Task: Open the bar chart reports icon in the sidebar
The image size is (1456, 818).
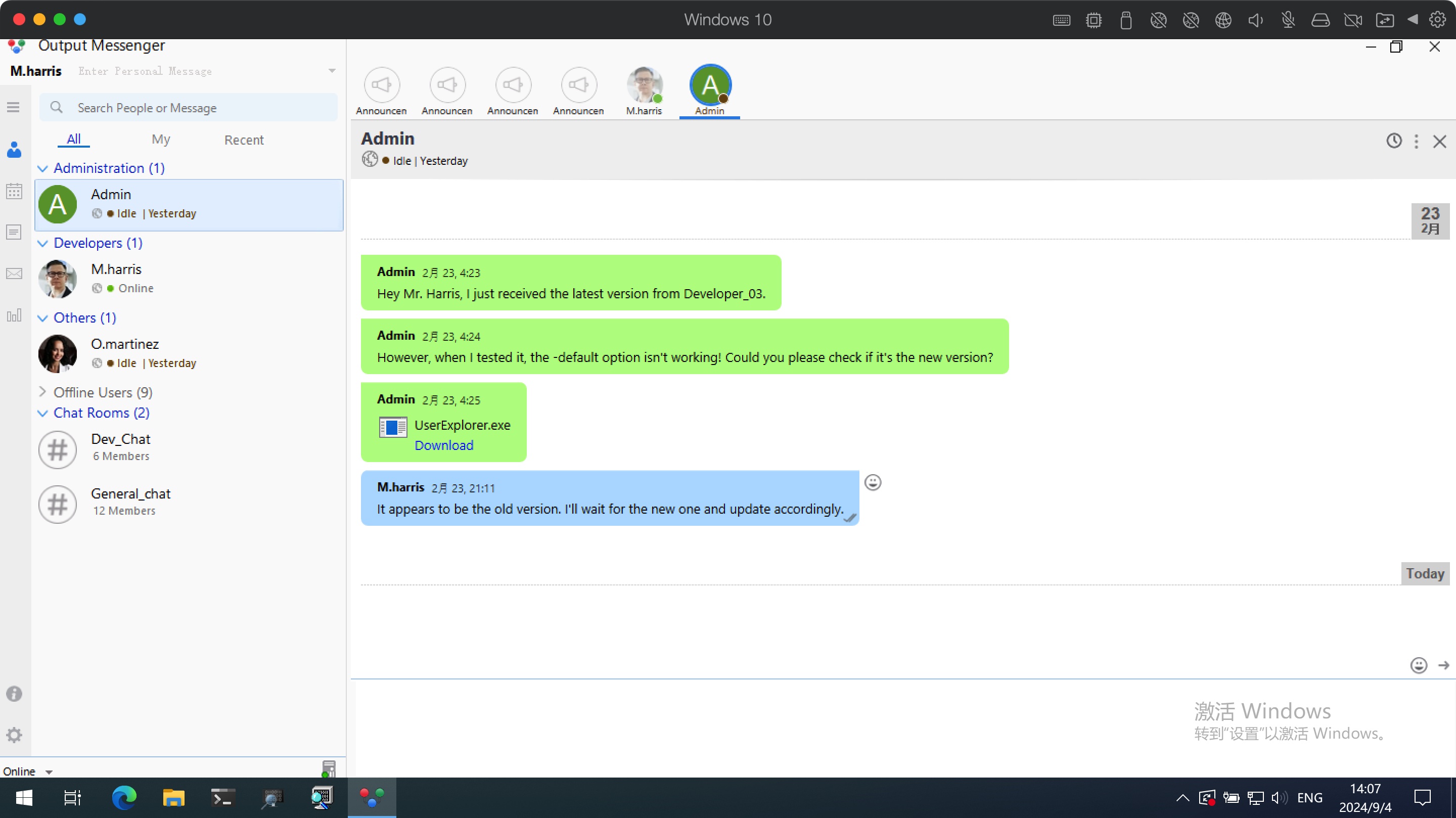Action: 14,315
